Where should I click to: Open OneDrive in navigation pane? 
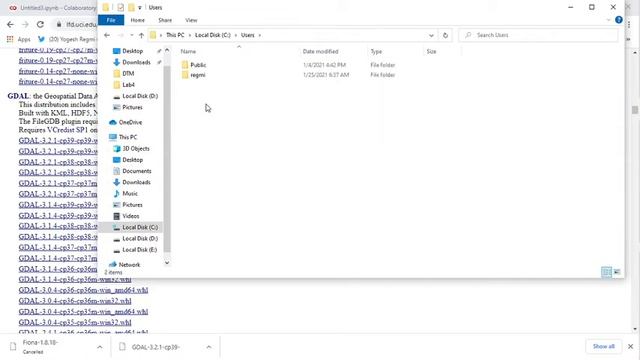click(x=130, y=122)
